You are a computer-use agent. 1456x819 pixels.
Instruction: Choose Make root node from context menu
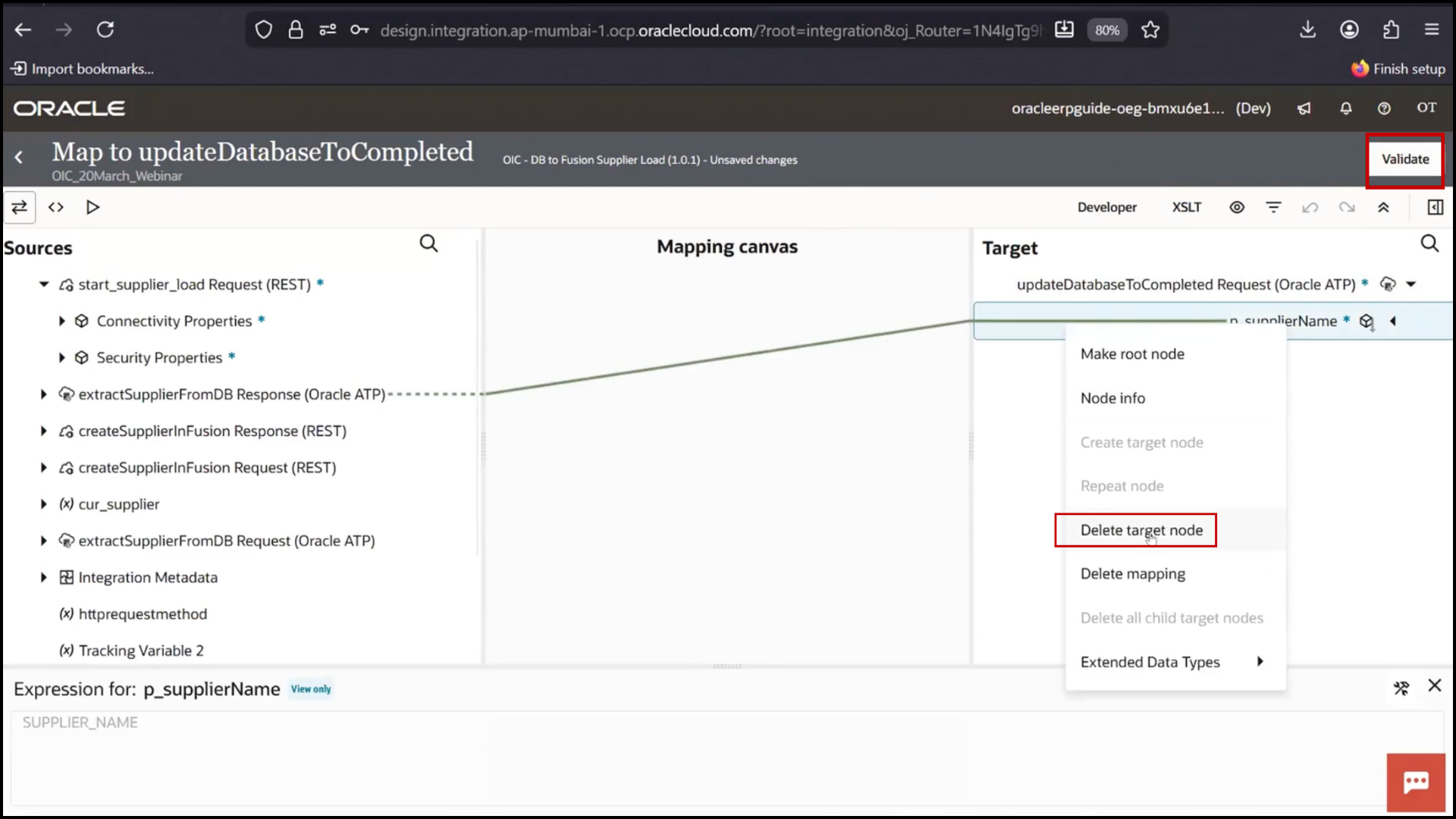click(1132, 354)
